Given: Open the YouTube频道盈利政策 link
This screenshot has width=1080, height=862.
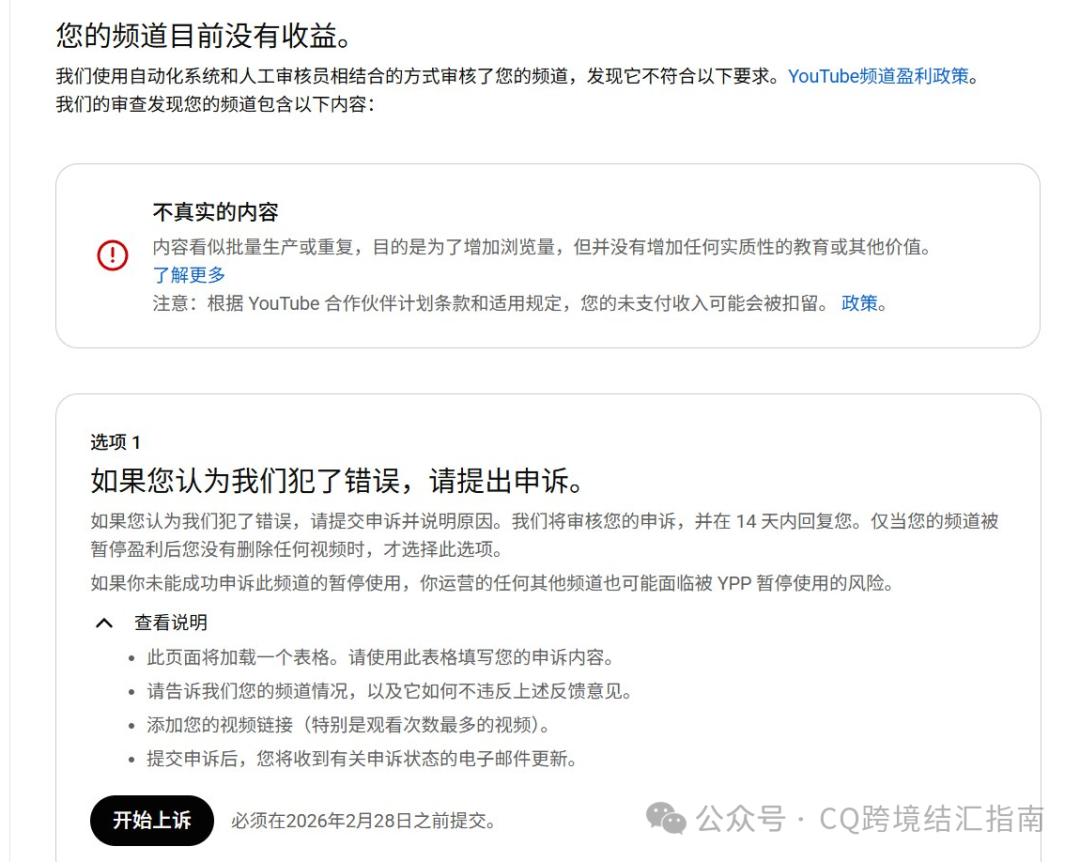Looking at the screenshot, I should point(880,75).
